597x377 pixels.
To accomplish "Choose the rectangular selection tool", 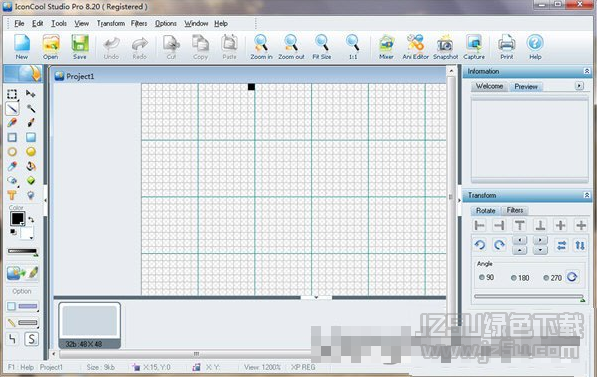I will tap(12, 94).
